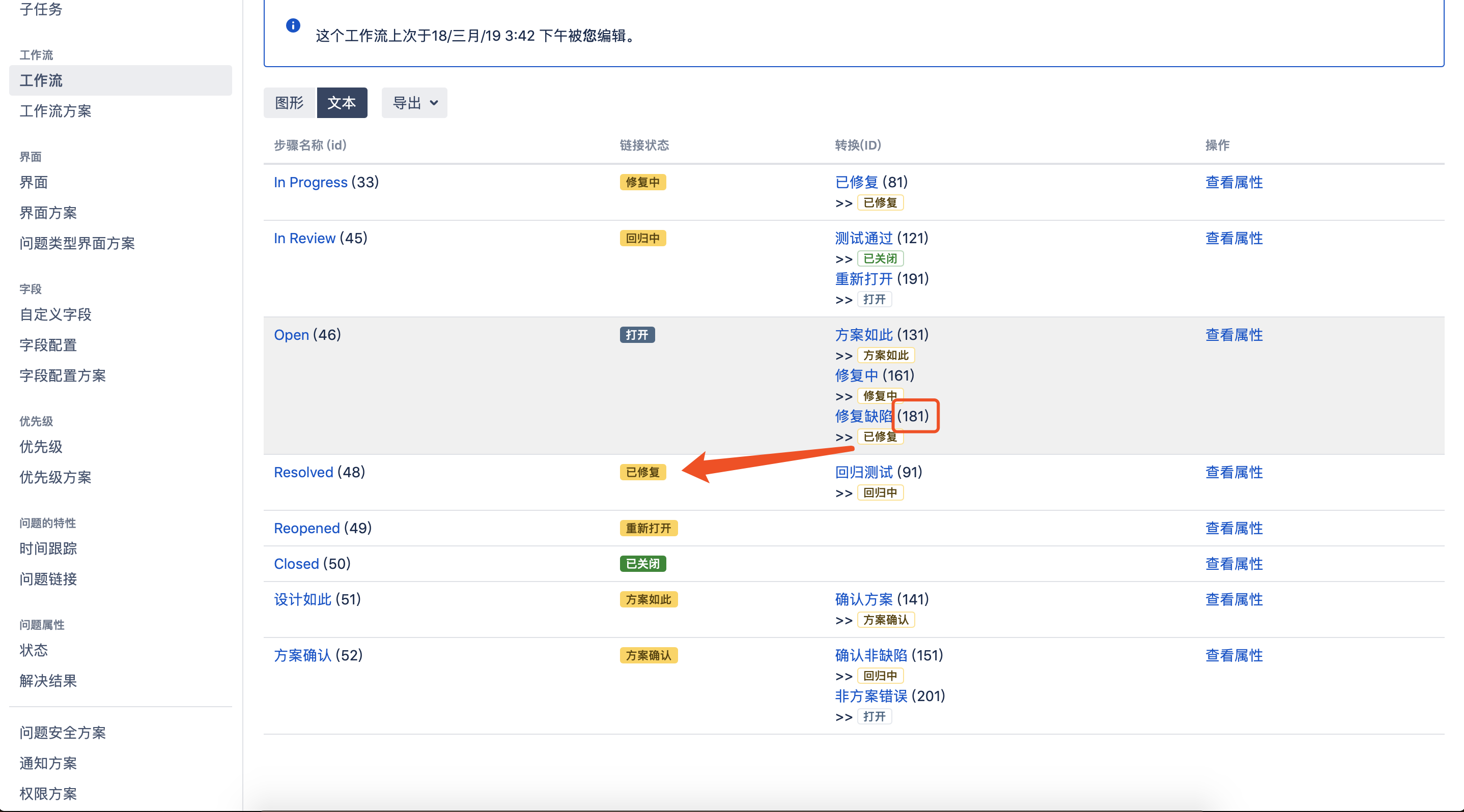Click 查看属性 for In Progress step
This screenshot has width=1464, height=812.
pos(1233,182)
